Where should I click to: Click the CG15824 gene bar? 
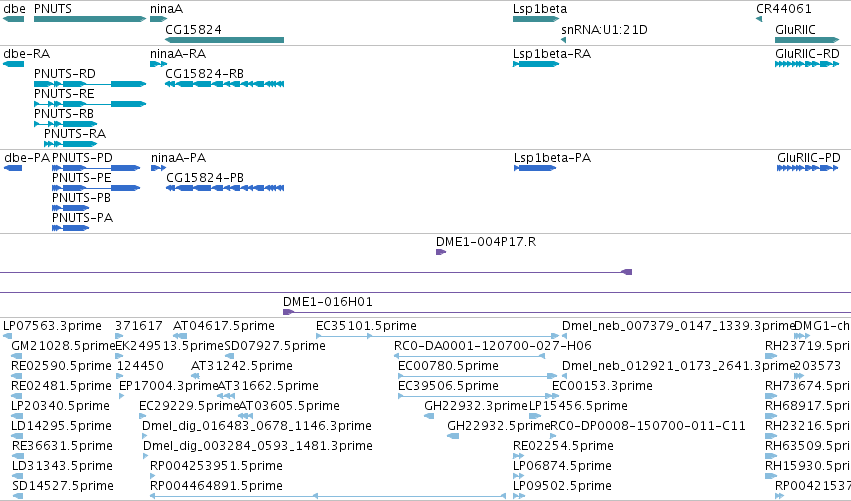pyautogui.click(x=225, y=40)
